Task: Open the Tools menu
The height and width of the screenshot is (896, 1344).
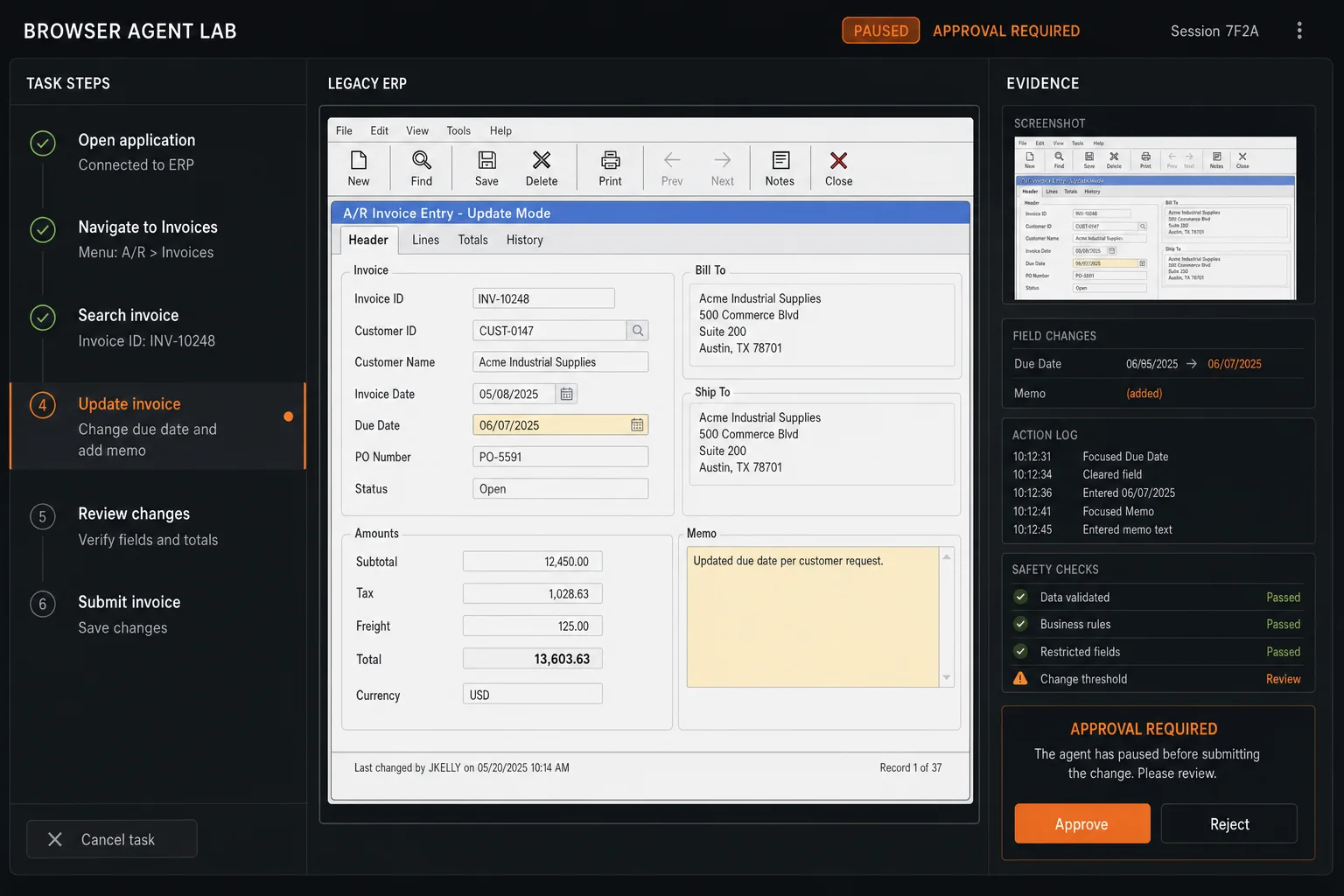Action: coord(458,130)
